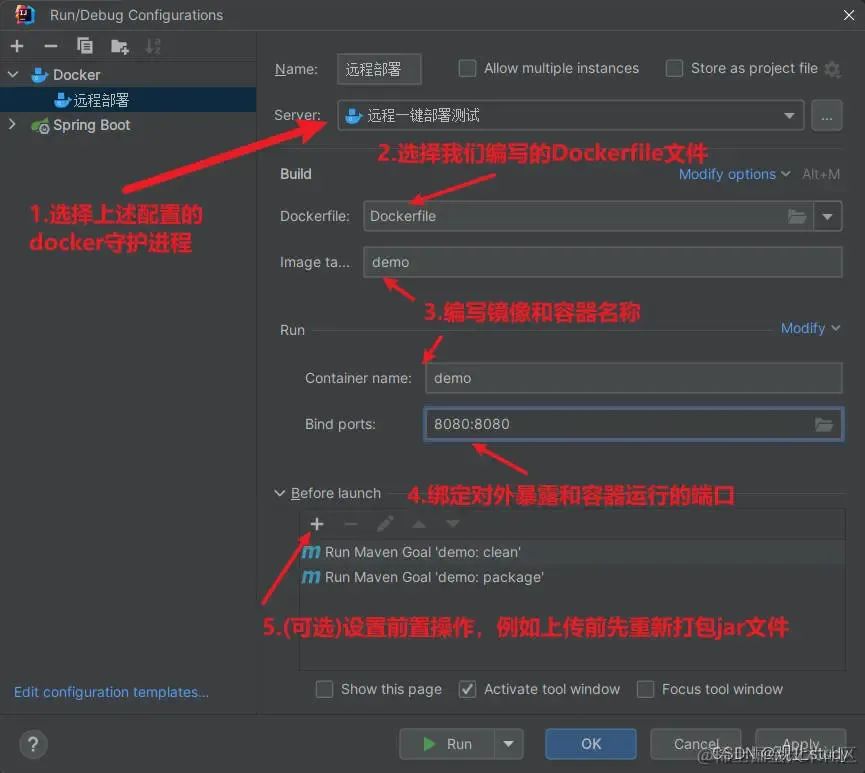Open Bind ports editor folder icon
865x773 pixels.
[x=824, y=424]
